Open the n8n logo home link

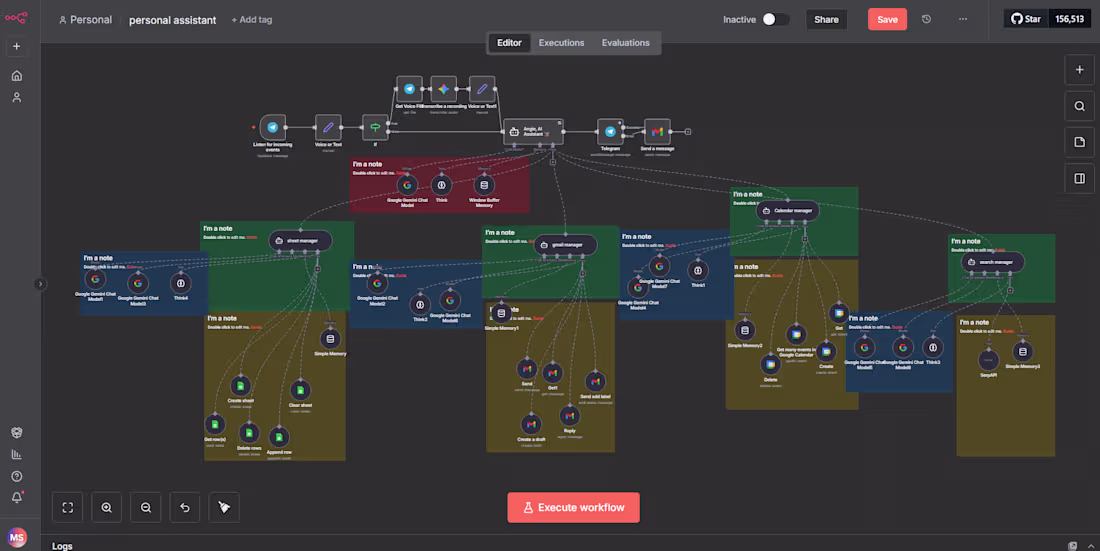pyautogui.click(x=16, y=18)
